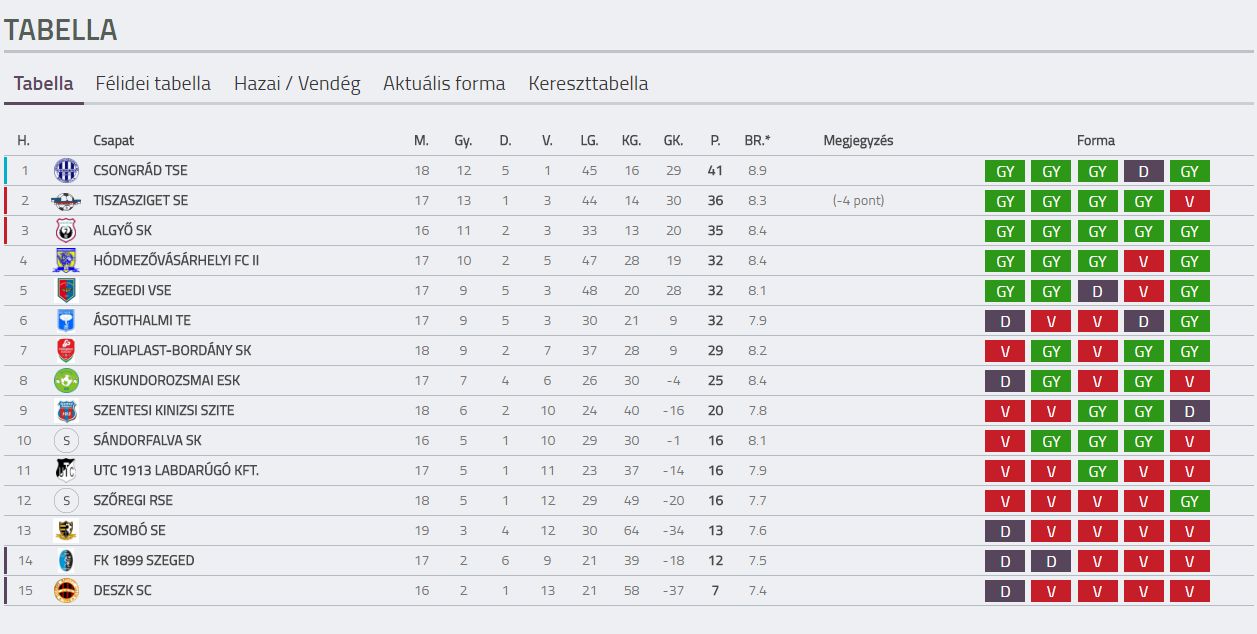Click Tiszasziget SE's red V form box

(x=1190, y=201)
